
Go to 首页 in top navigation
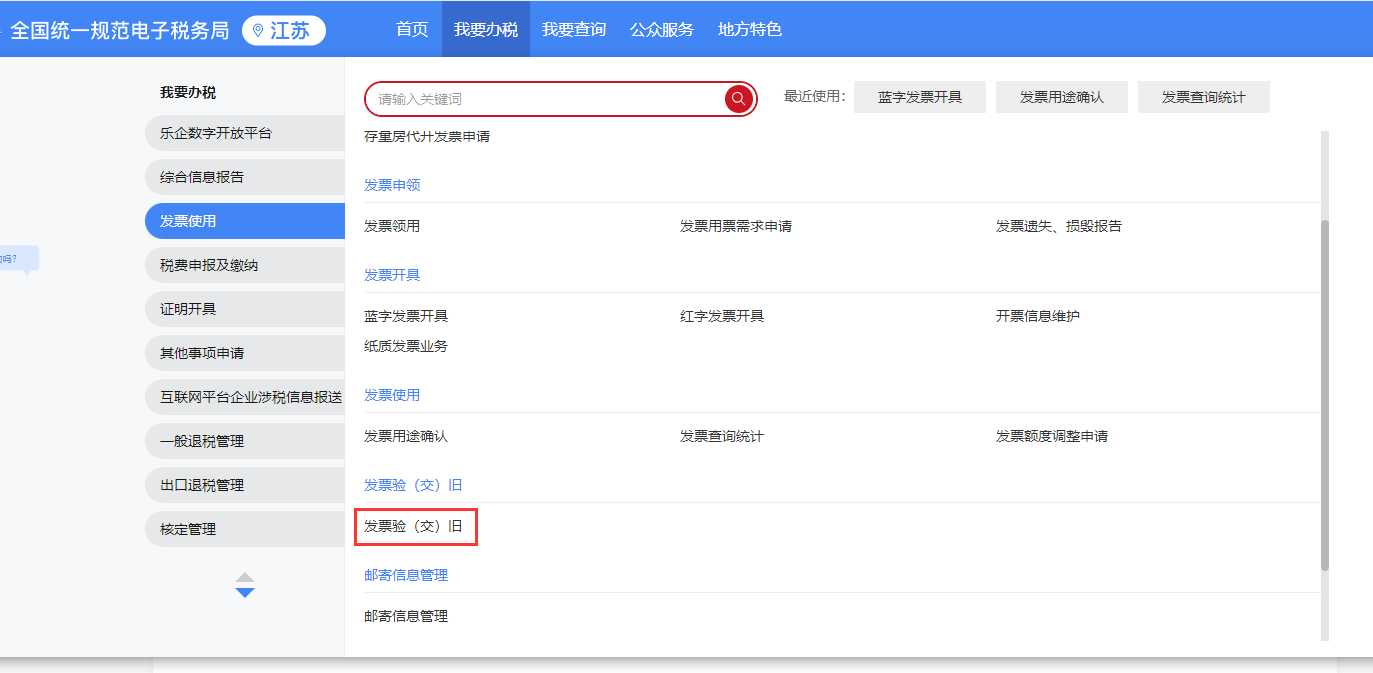point(412,29)
